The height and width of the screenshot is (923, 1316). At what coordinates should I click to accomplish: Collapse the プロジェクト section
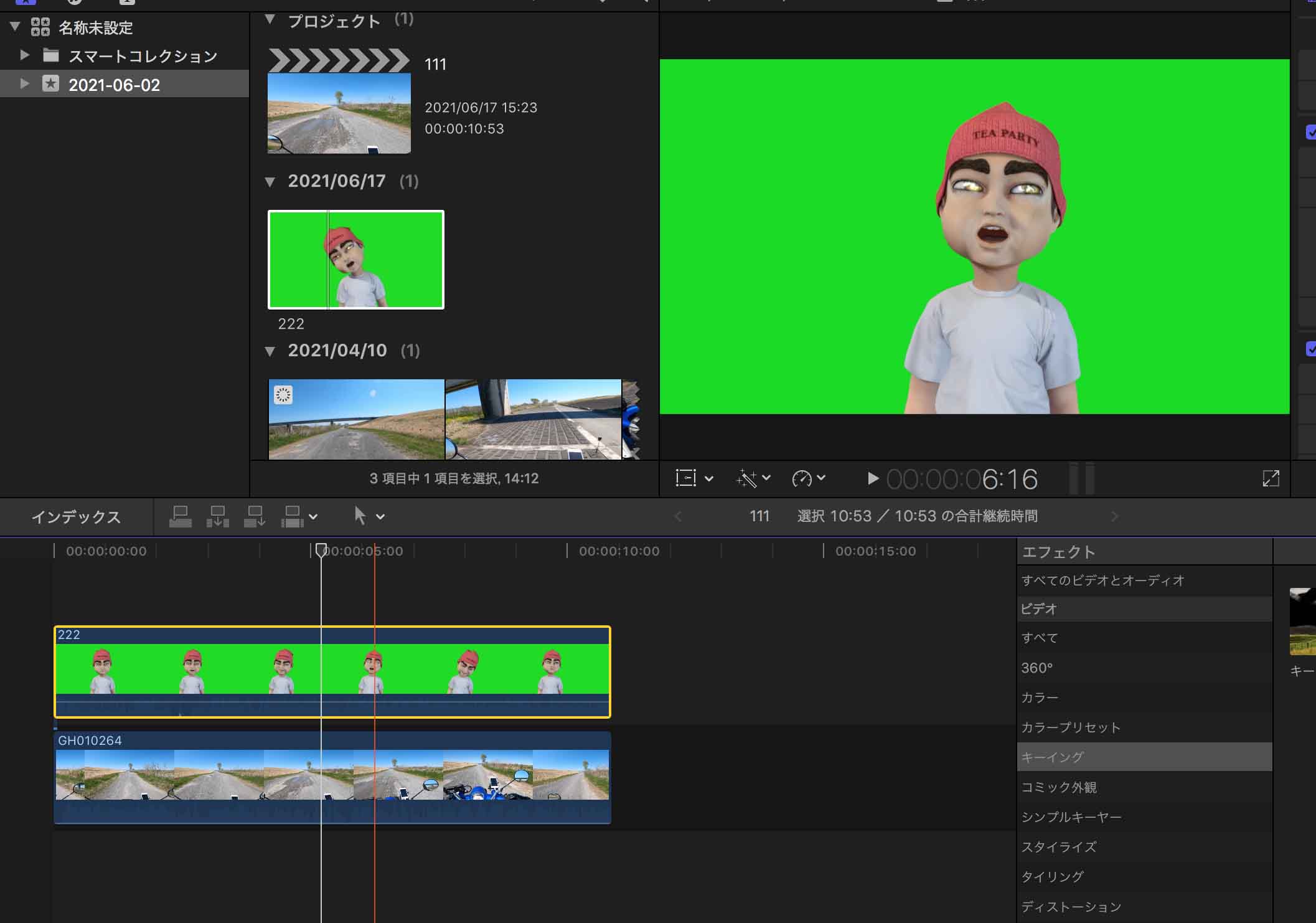pyautogui.click(x=270, y=20)
